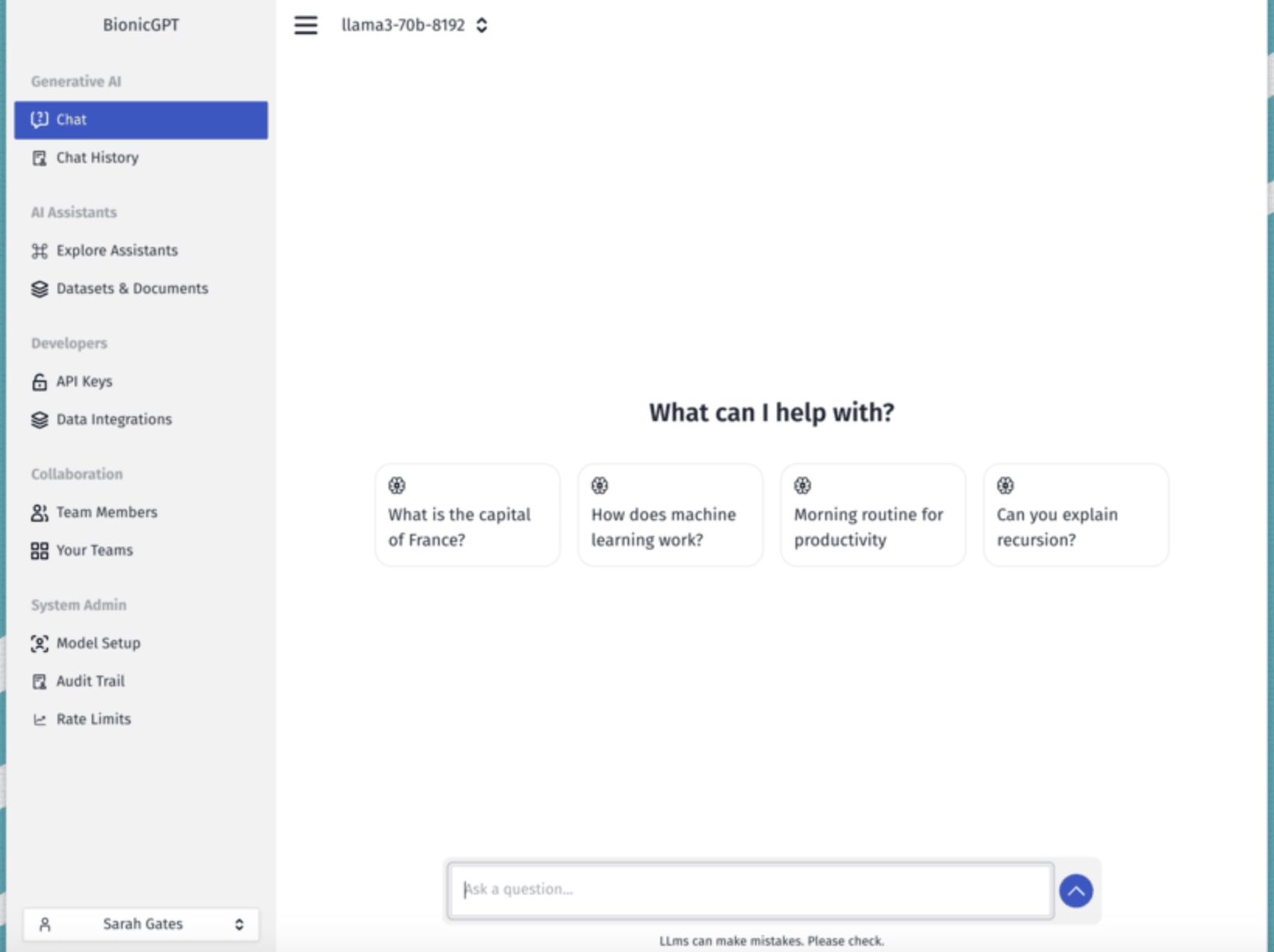The height and width of the screenshot is (952, 1274).
Task: Click the Team Members people icon
Action: pyautogui.click(x=40, y=512)
